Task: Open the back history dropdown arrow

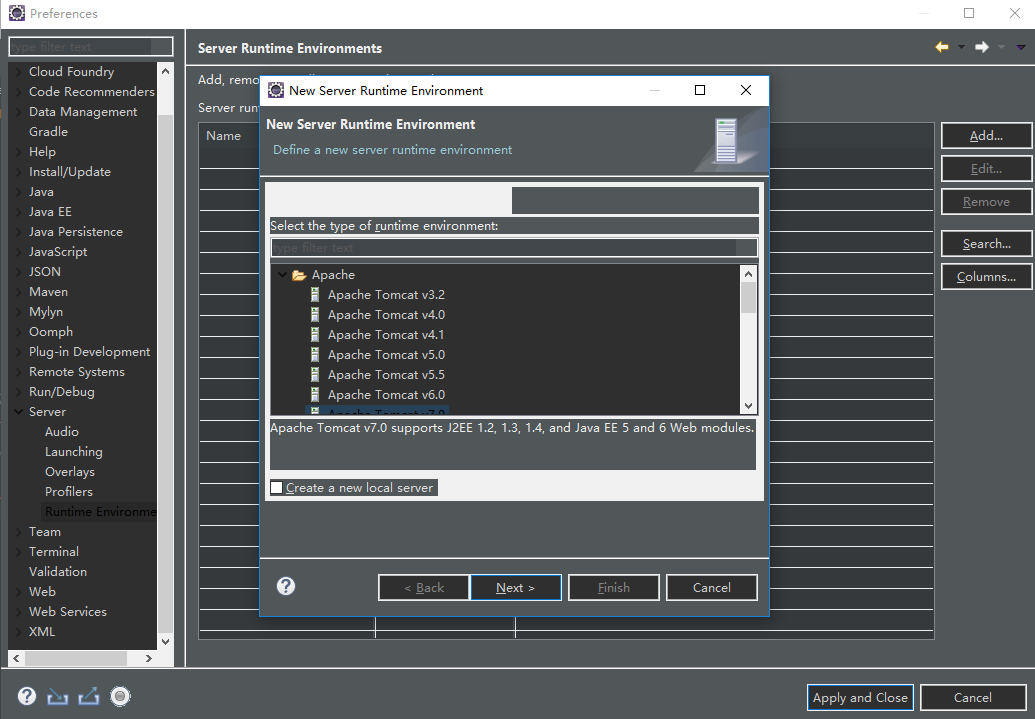Action: [x=961, y=47]
